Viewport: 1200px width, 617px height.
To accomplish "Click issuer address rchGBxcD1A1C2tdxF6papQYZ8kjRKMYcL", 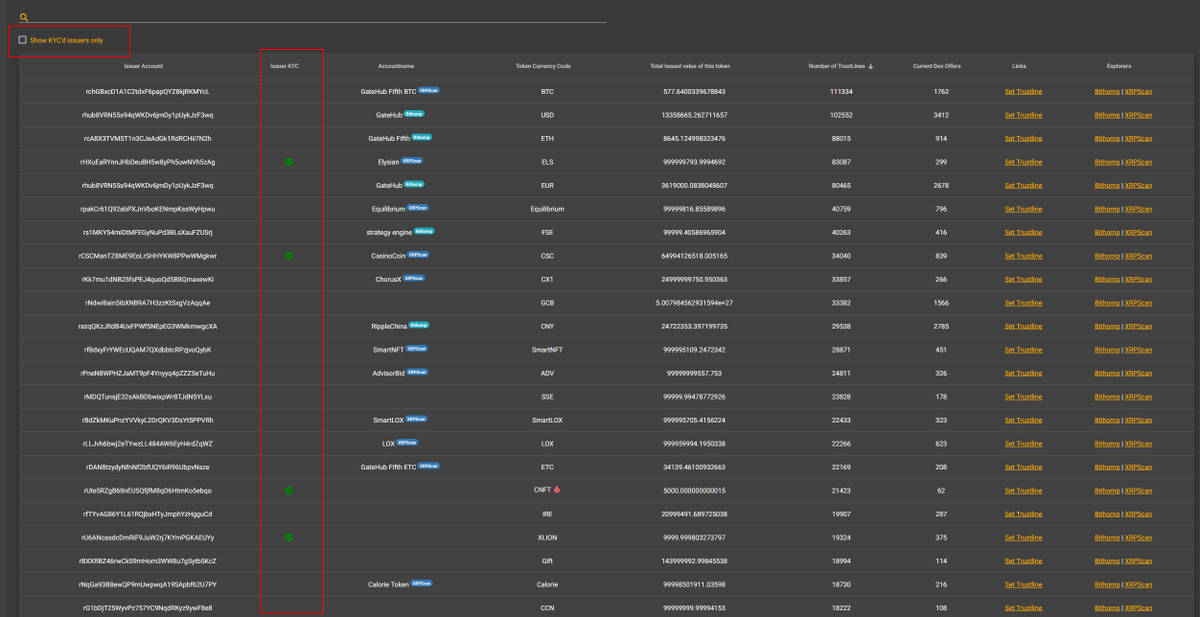I will click(147, 91).
